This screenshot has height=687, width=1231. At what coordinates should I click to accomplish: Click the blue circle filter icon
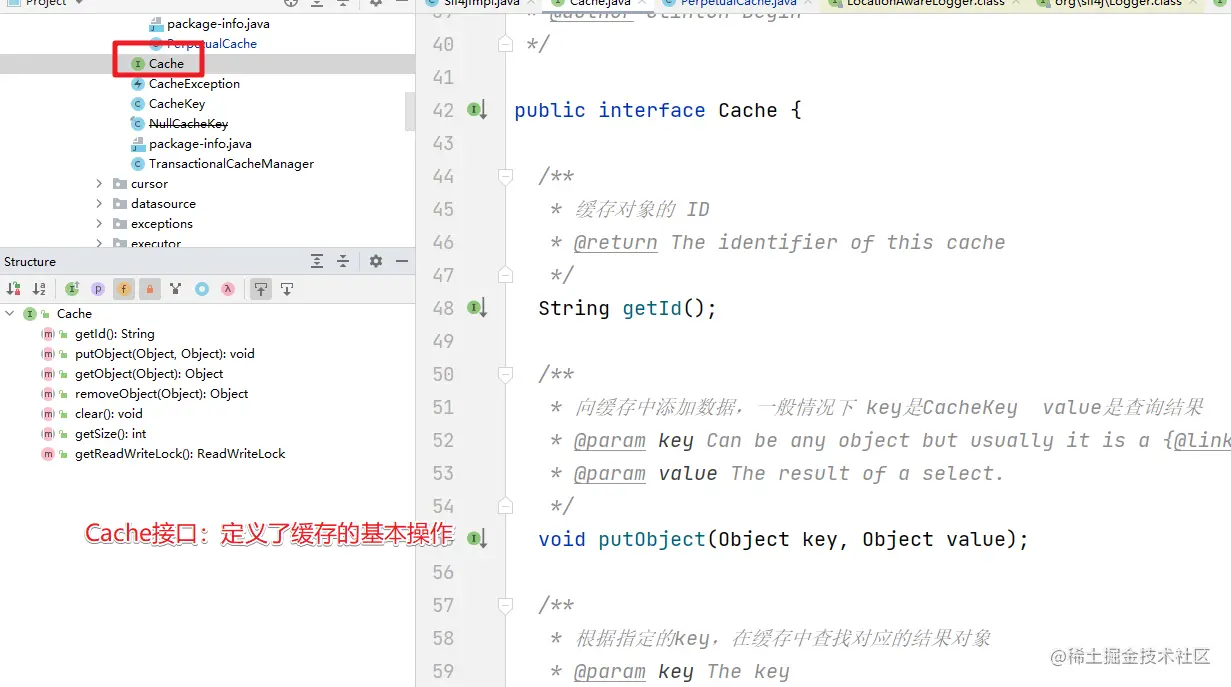202,289
